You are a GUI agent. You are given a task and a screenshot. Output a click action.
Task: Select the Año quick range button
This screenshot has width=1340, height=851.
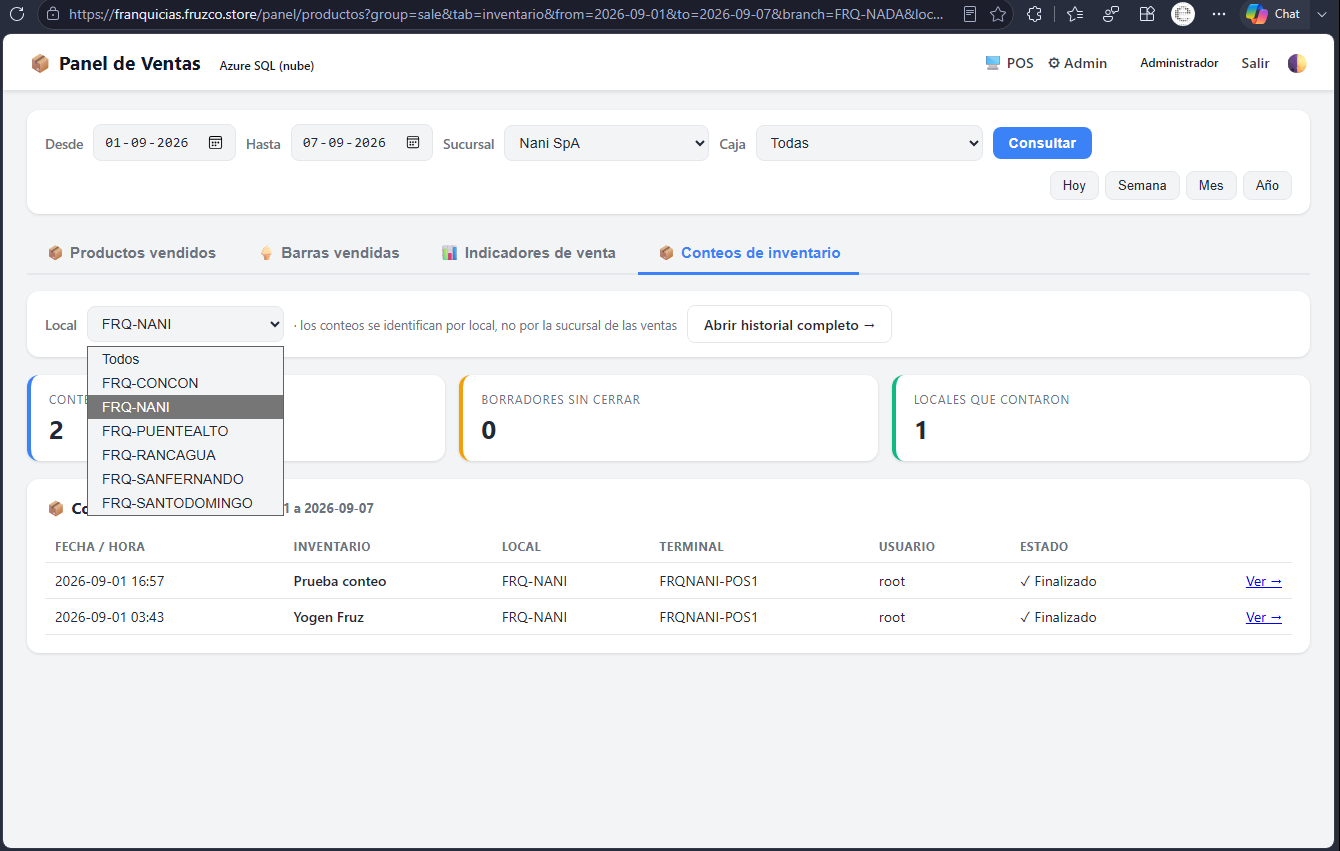pyautogui.click(x=1267, y=185)
